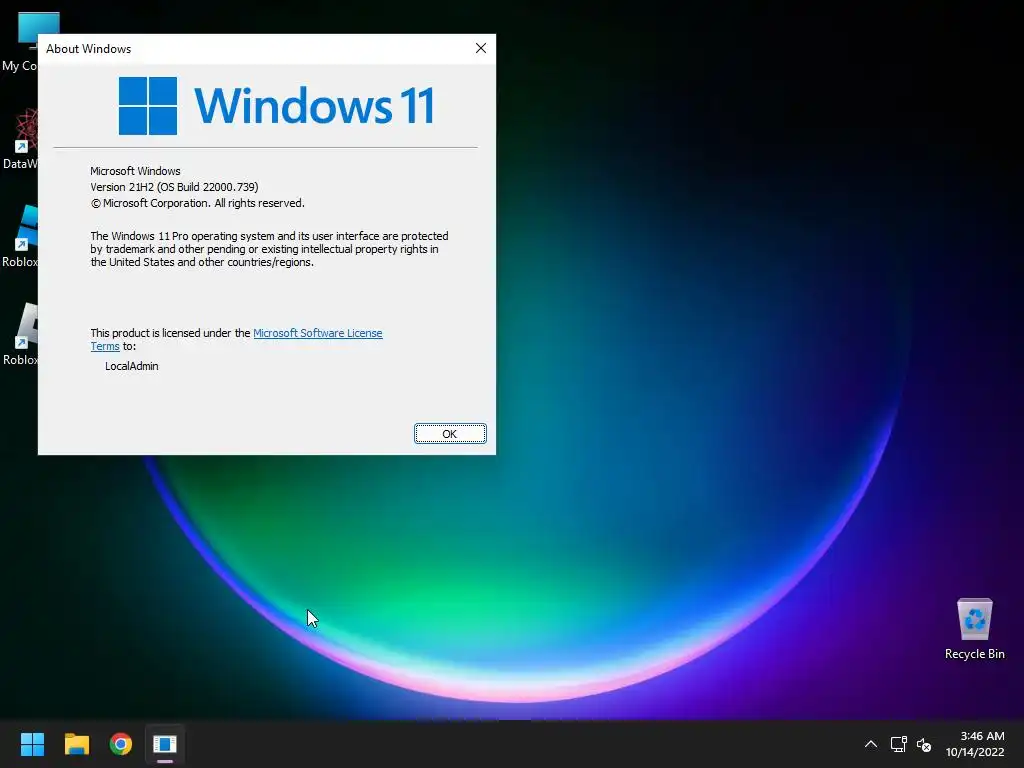1024x768 pixels.
Task: Select the lower gray Roblox desktop shortcut
Action: coord(20,334)
